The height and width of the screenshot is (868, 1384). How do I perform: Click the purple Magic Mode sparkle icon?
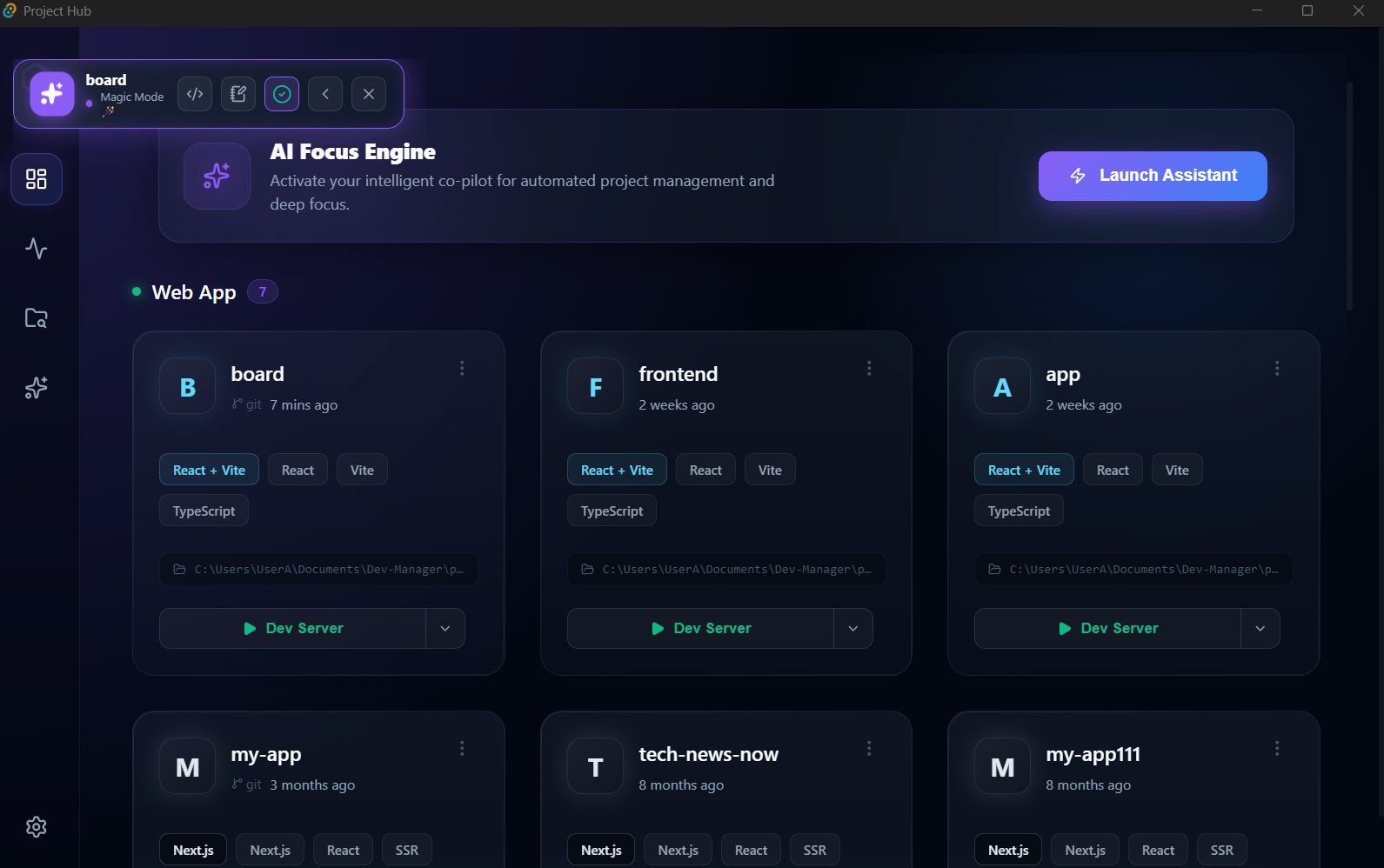[x=52, y=94]
